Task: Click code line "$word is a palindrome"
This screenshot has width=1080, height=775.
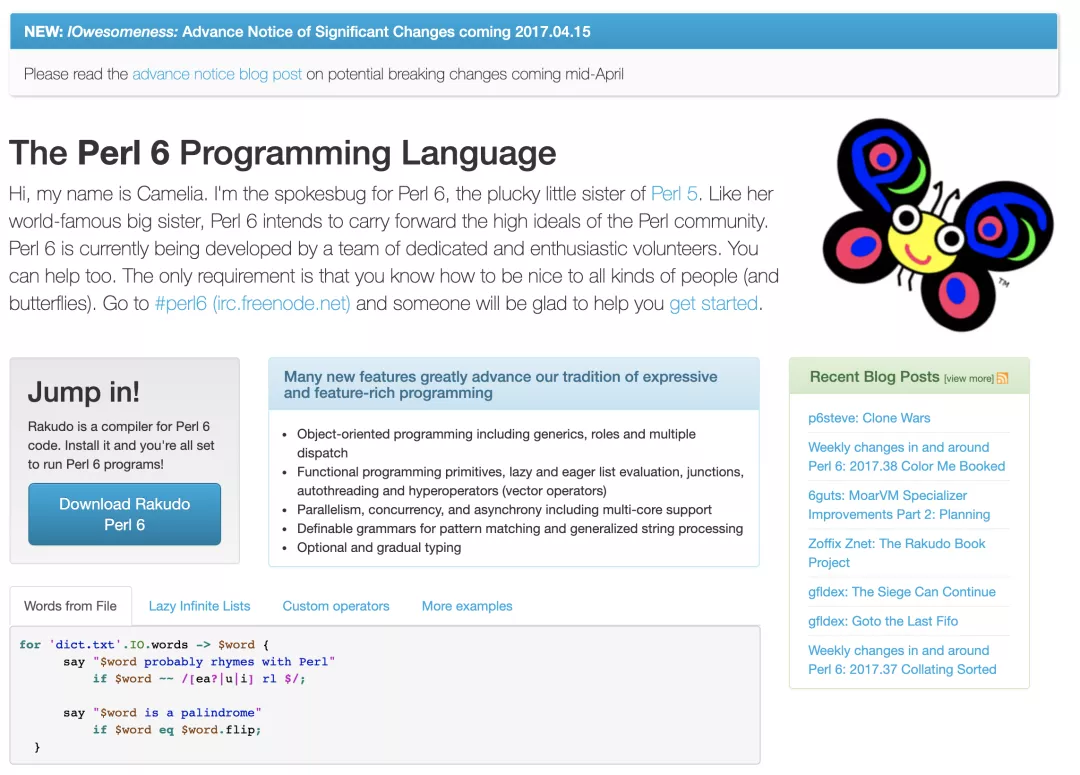Action: [x=163, y=713]
